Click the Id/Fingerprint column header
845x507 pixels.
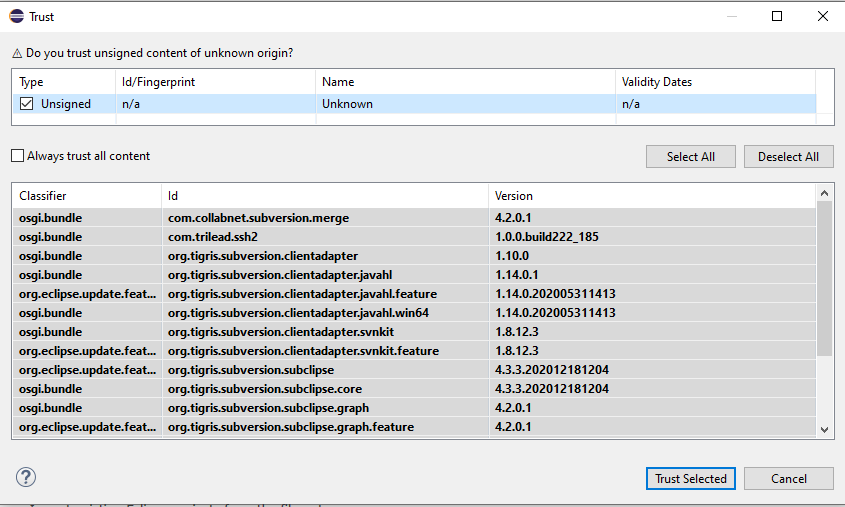216,82
